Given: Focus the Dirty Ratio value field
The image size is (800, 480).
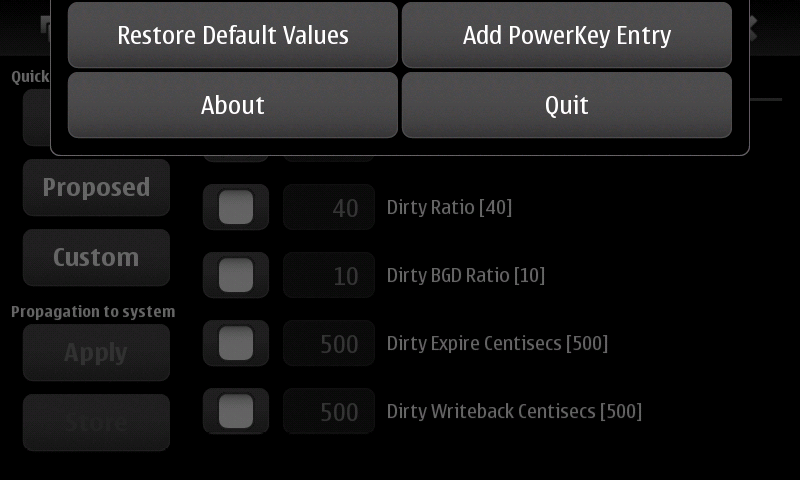Looking at the screenshot, I should (329, 208).
